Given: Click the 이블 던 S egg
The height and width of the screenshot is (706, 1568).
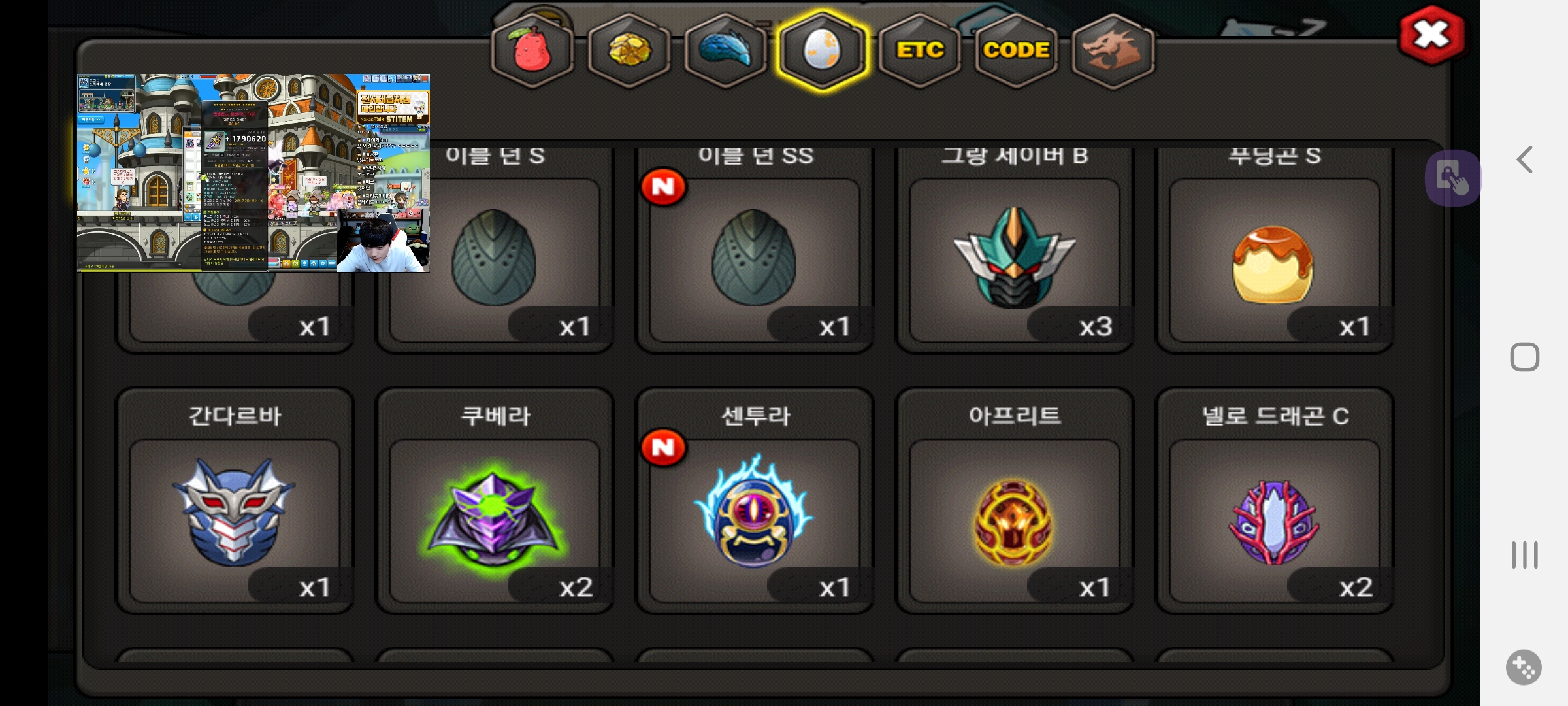Looking at the screenshot, I should coord(495,248).
